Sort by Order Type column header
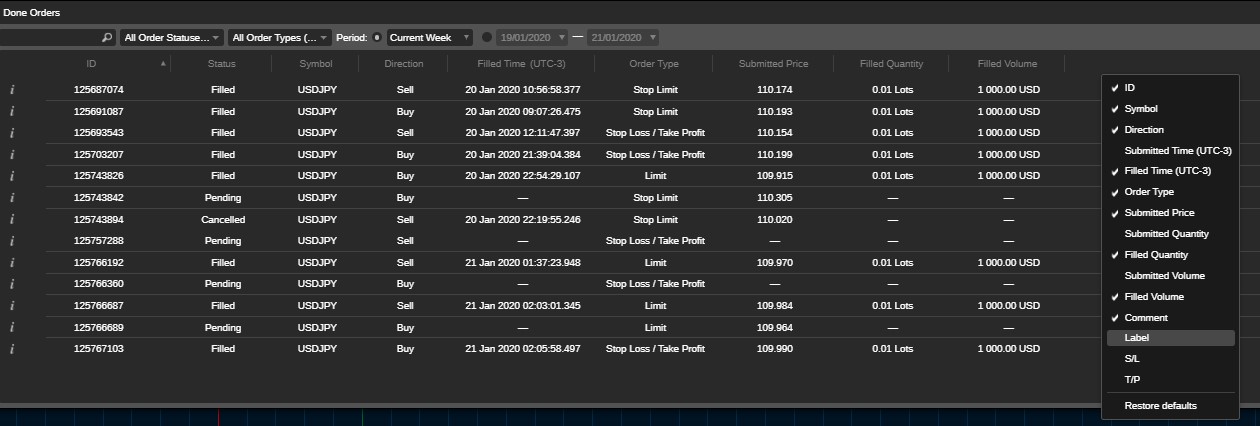Screen dimensions: 1260x426 pyautogui.click(x=654, y=64)
